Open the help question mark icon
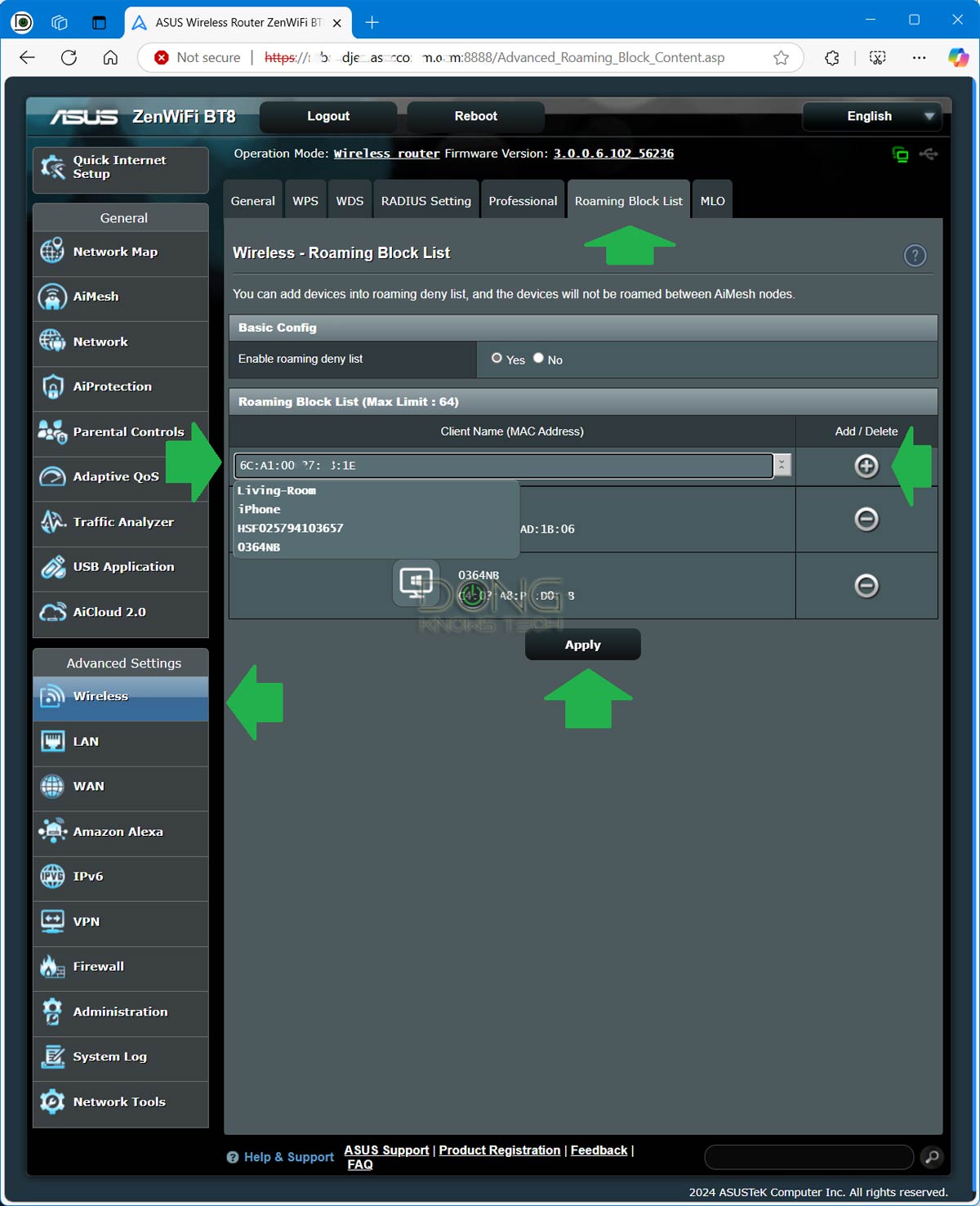The width and height of the screenshot is (980, 1206). click(915, 256)
